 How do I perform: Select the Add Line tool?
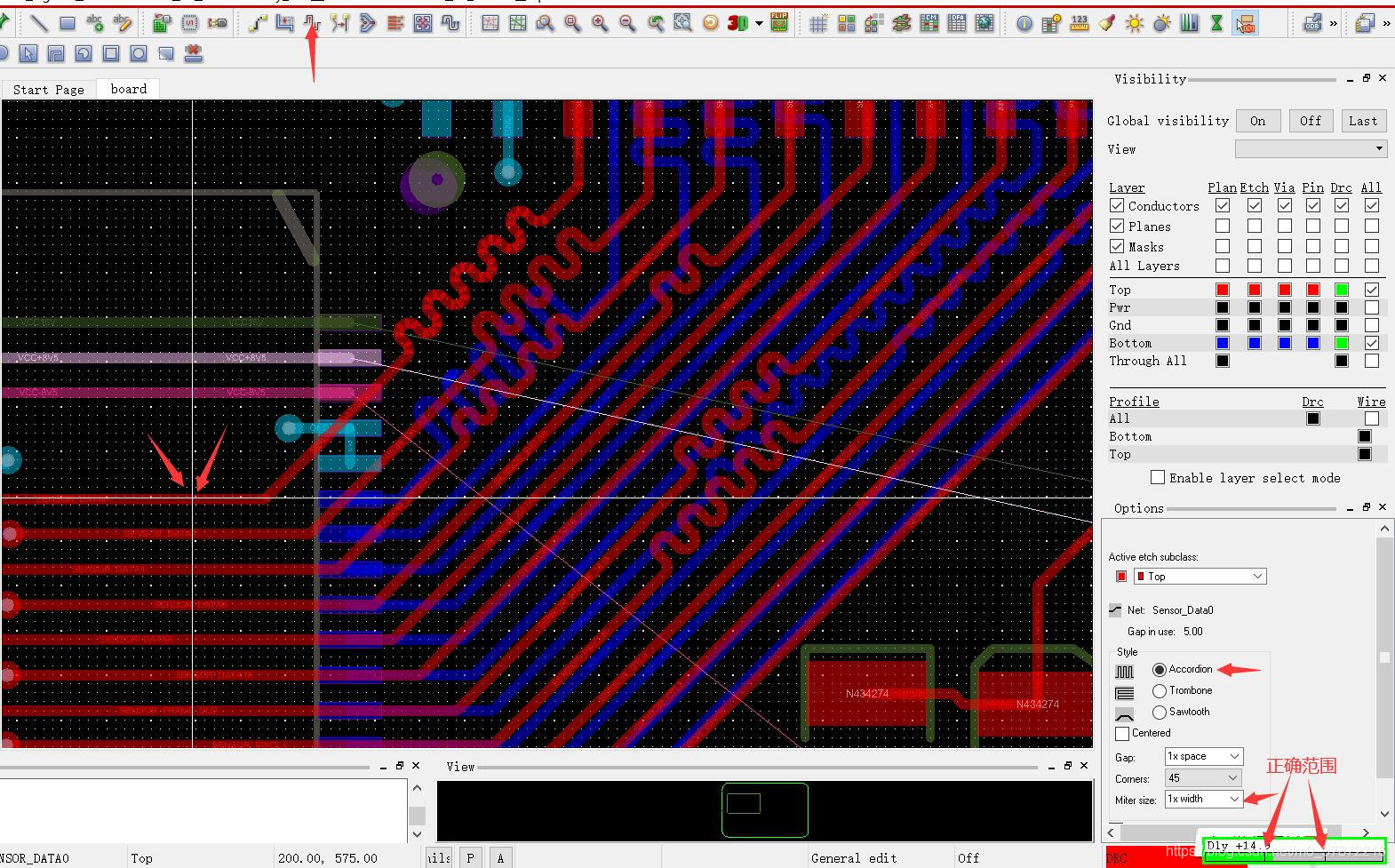coord(39,24)
